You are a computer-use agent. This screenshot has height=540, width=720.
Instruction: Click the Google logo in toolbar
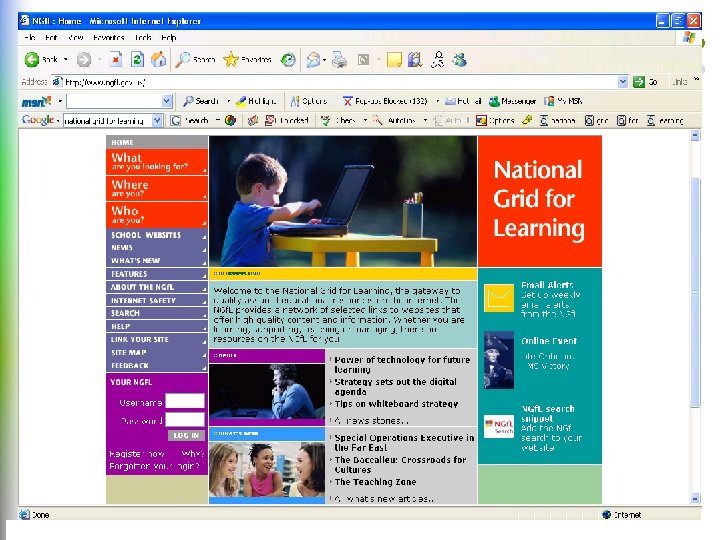38,120
